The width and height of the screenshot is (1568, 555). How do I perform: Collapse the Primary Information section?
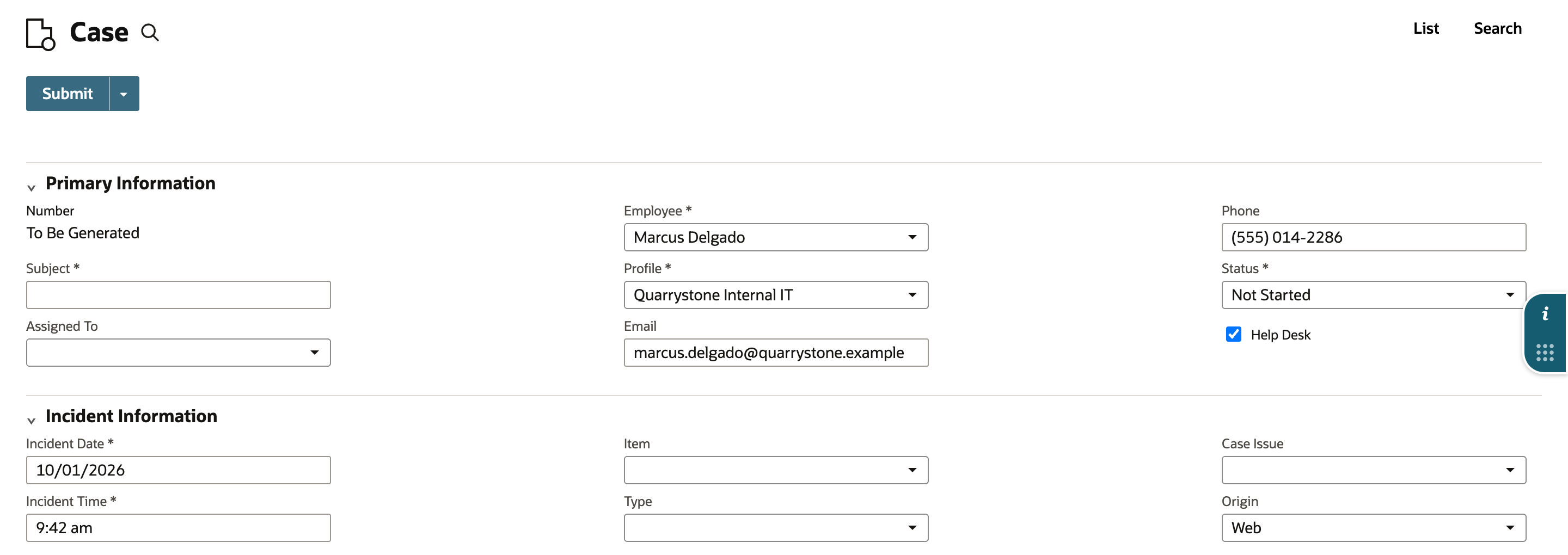tap(32, 187)
